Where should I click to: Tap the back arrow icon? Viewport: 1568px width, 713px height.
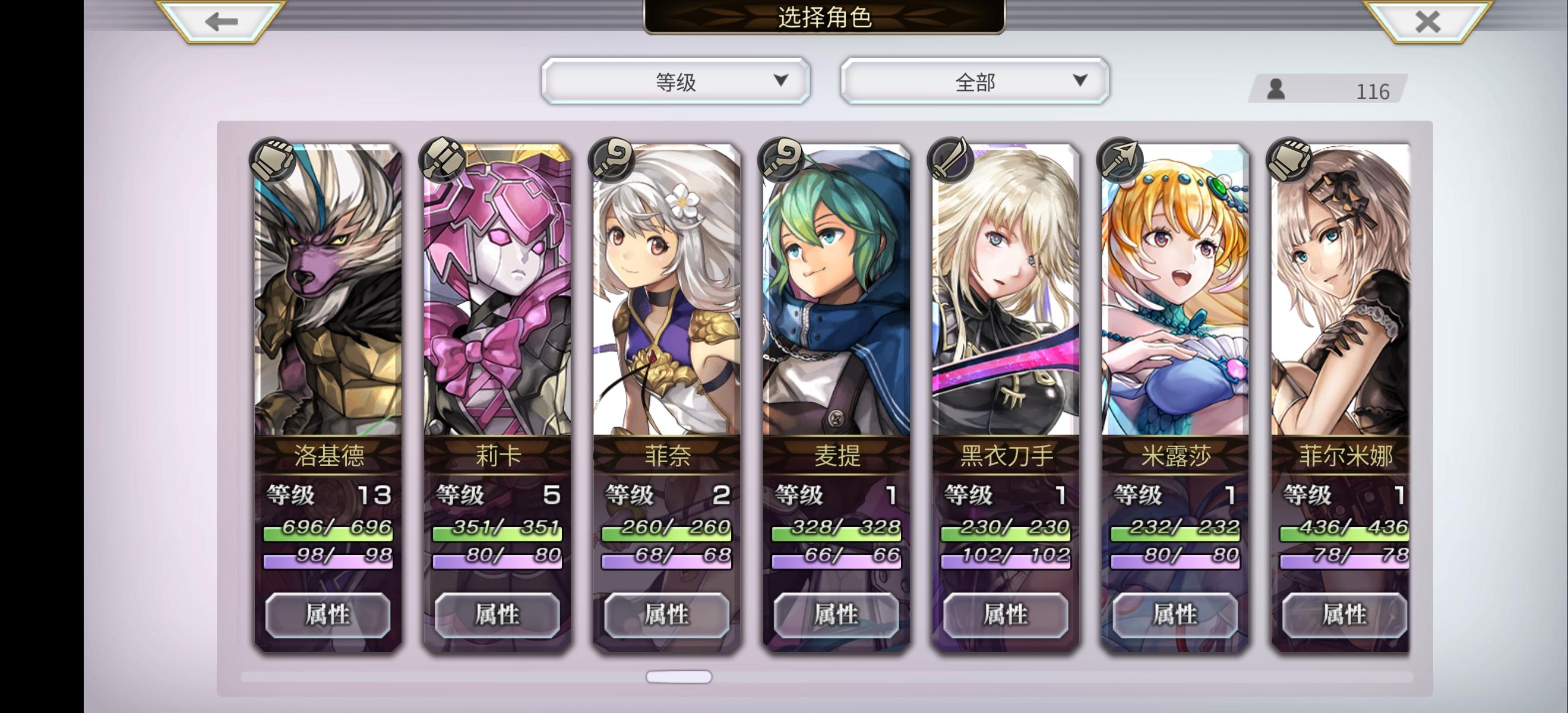[x=221, y=22]
